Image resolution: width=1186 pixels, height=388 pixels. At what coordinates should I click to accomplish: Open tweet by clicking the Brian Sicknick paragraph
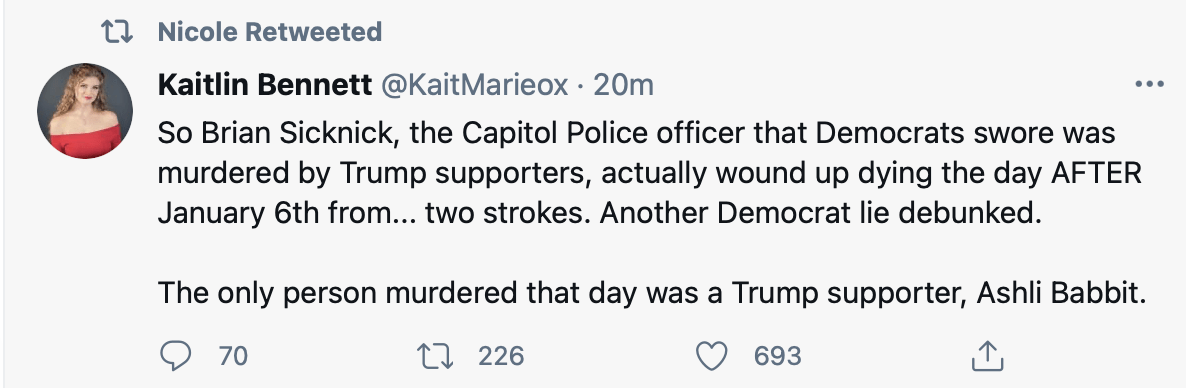[x=649, y=174]
